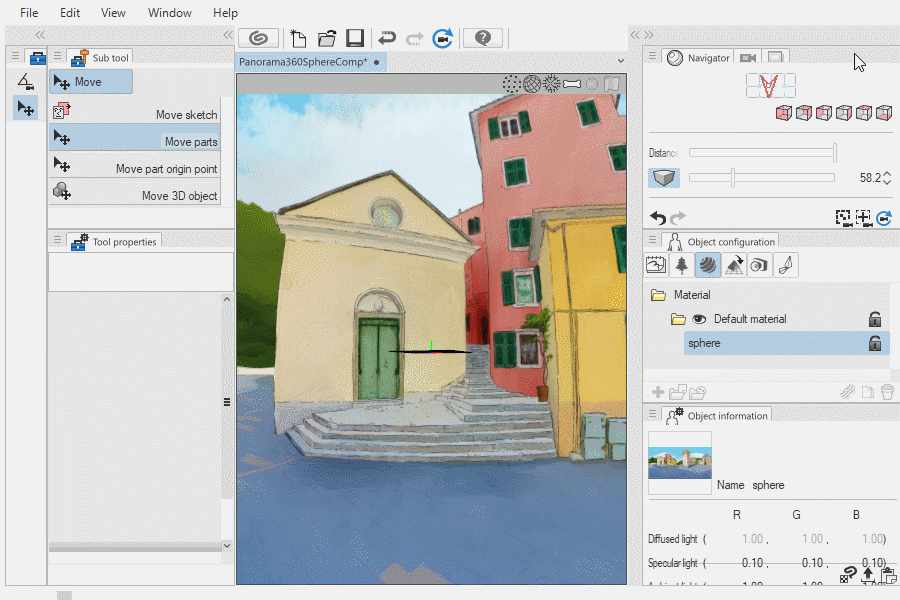900x600 pixels.
Task: Switch to the Object information tab
Action: point(727,416)
